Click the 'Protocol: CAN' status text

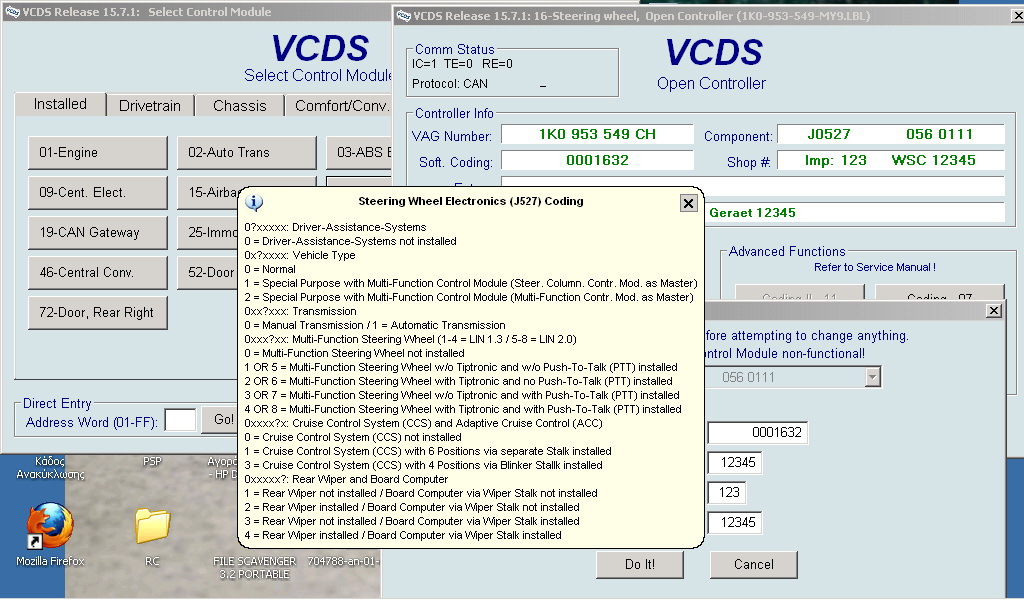coord(449,84)
